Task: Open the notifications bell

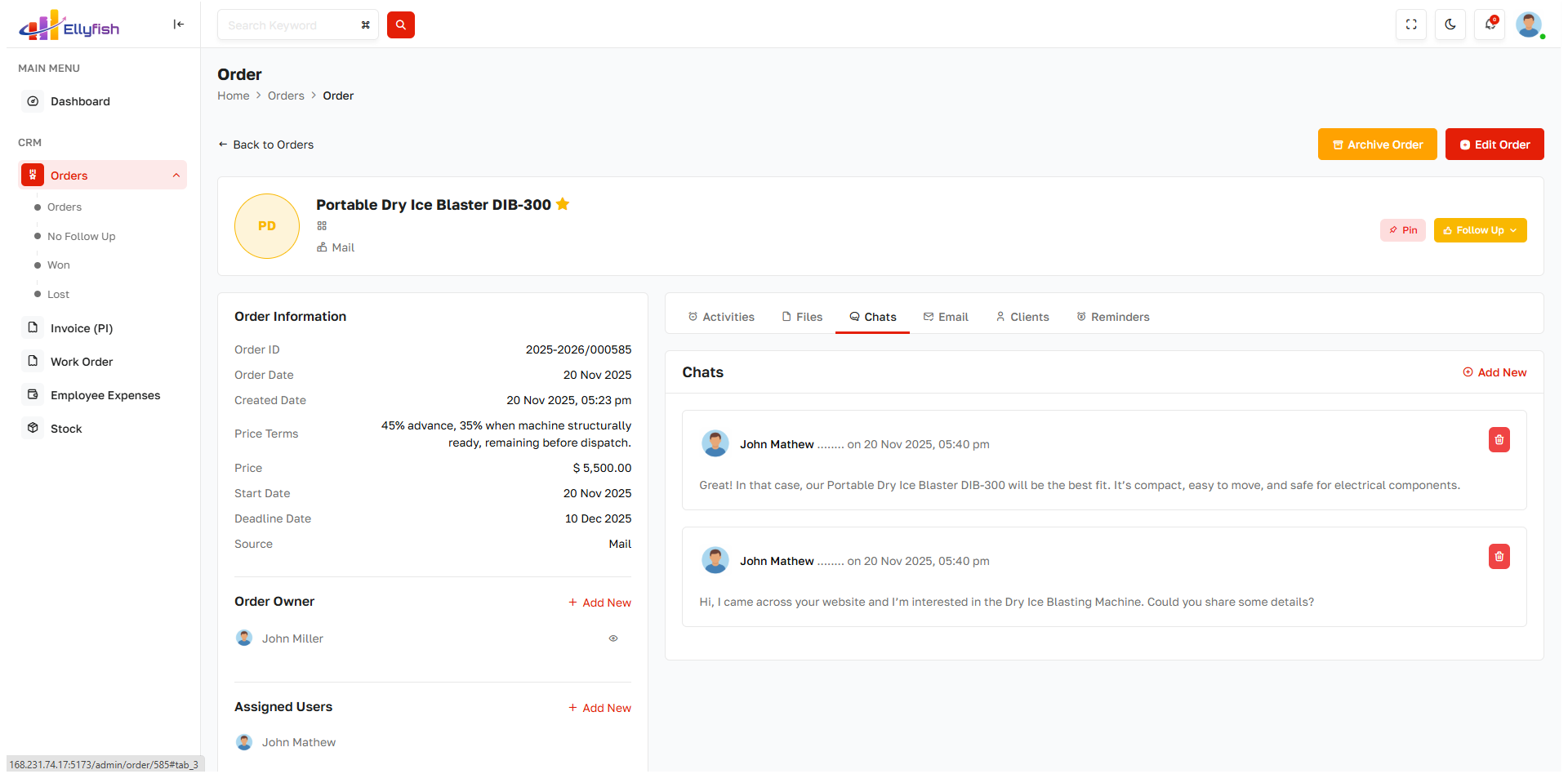Action: tap(1490, 24)
